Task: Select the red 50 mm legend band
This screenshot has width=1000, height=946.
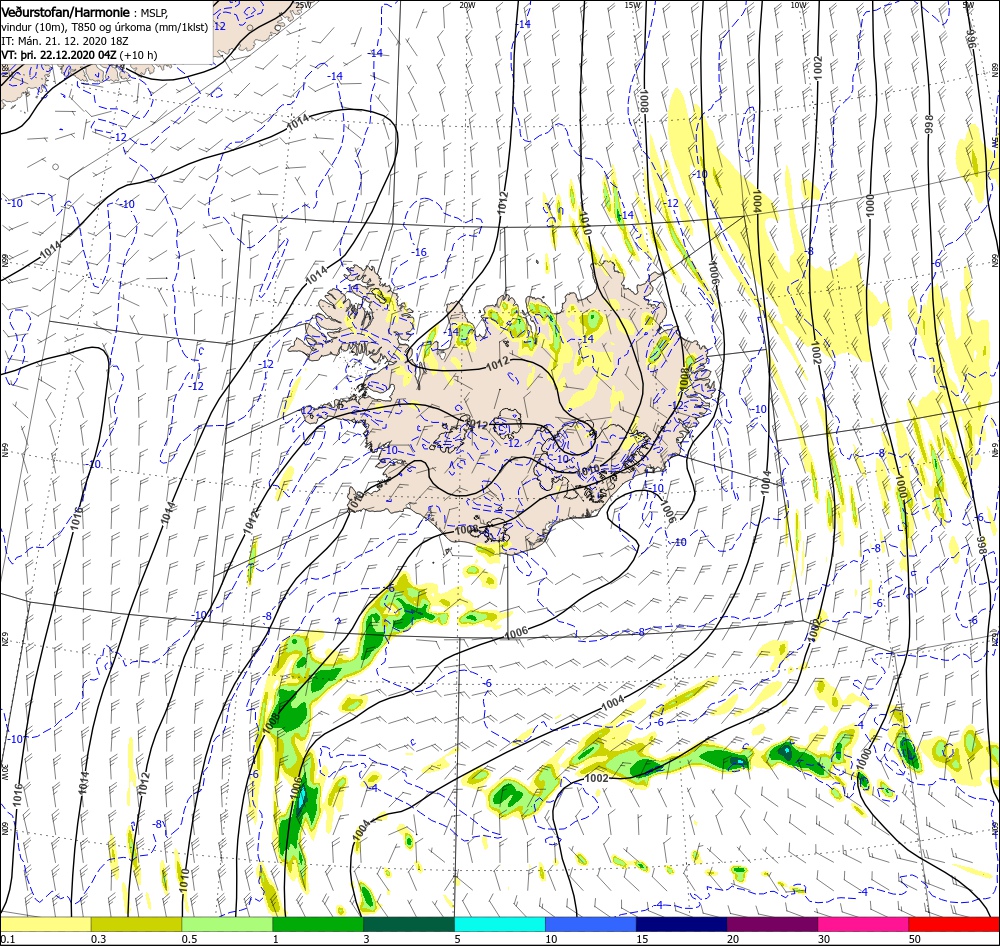Action: point(953,924)
